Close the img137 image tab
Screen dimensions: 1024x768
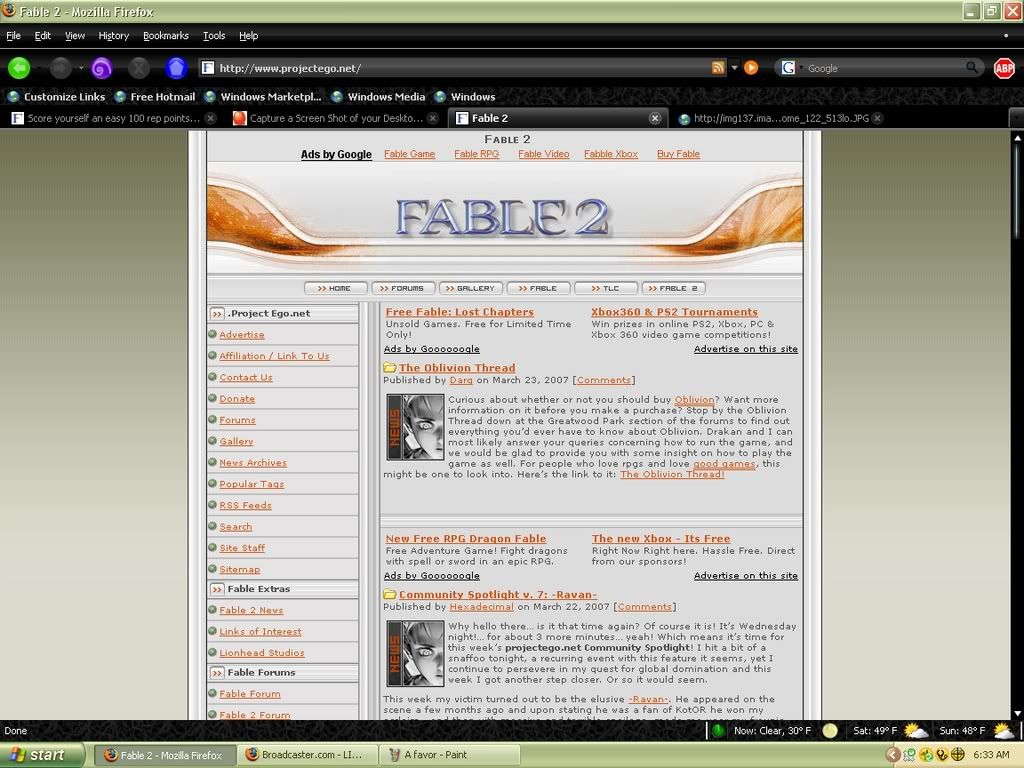tap(877, 118)
